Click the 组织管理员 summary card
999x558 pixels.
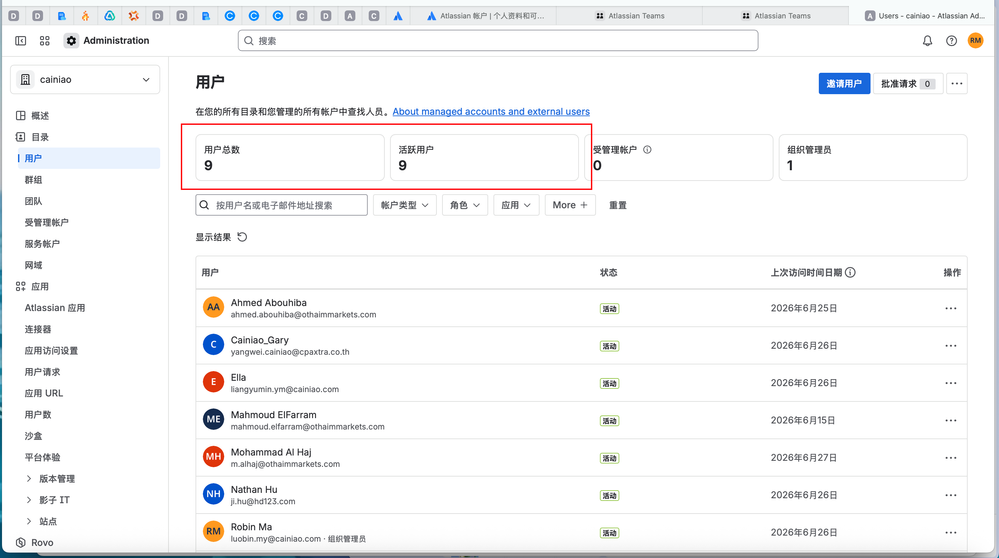(873, 157)
